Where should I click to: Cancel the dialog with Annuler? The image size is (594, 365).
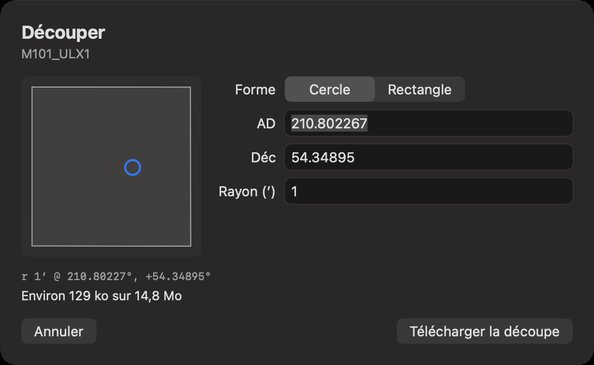(59, 331)
